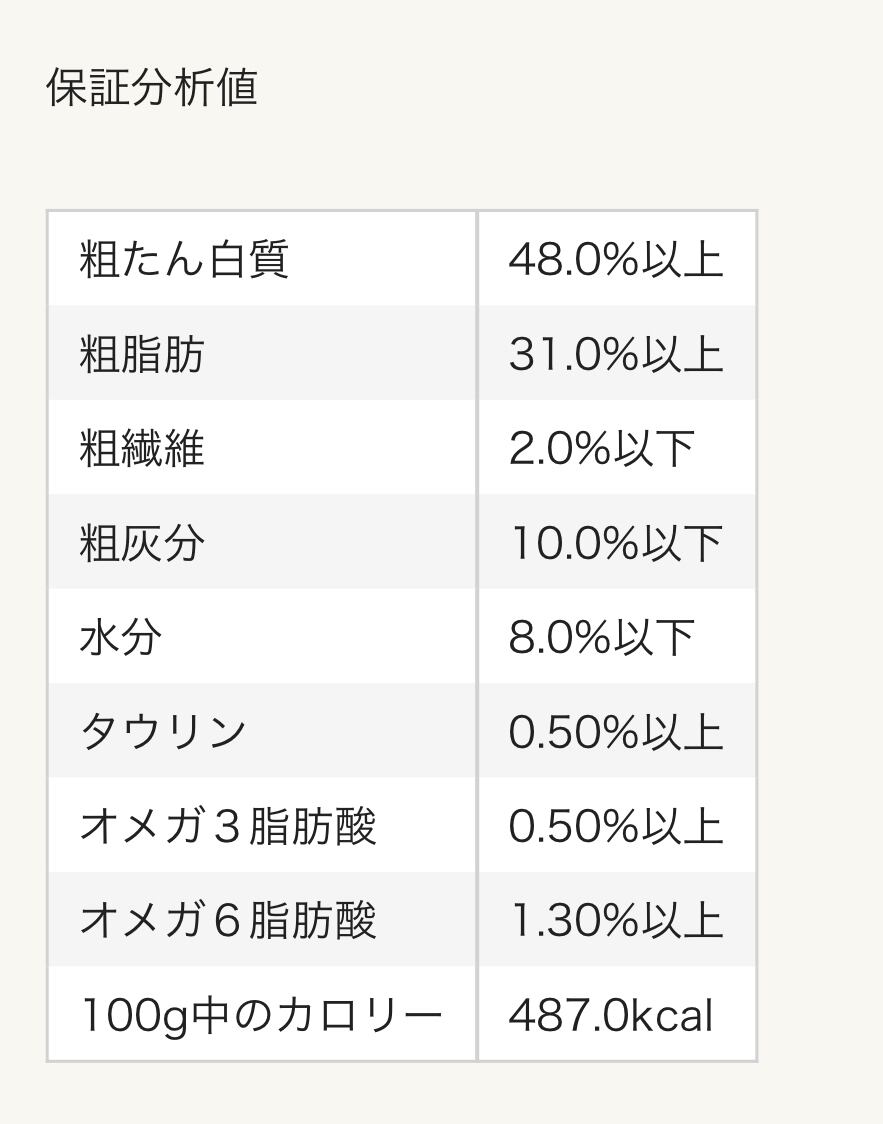Select the タウリン label cell

coord(163,731)
